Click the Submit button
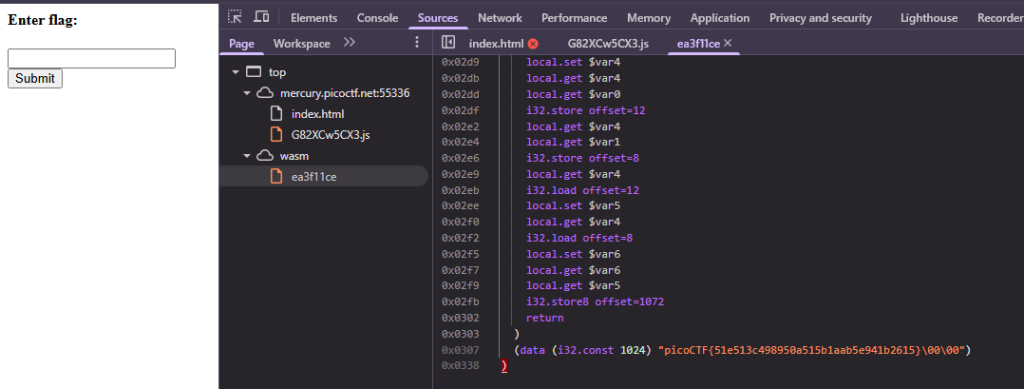Viewport: 1024px width, 389px height. [35, 78]
